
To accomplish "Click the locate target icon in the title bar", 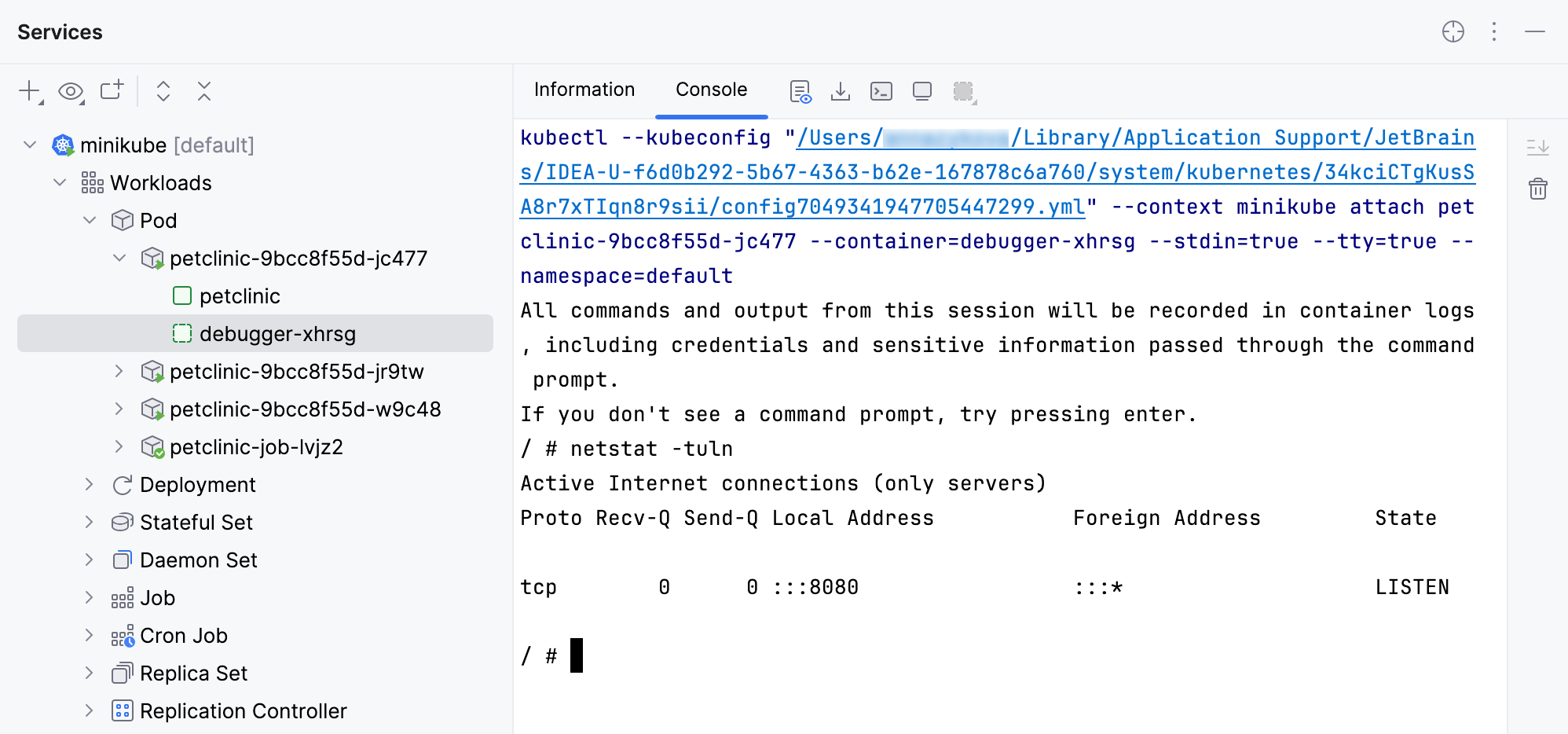I will click(1453, 32).
